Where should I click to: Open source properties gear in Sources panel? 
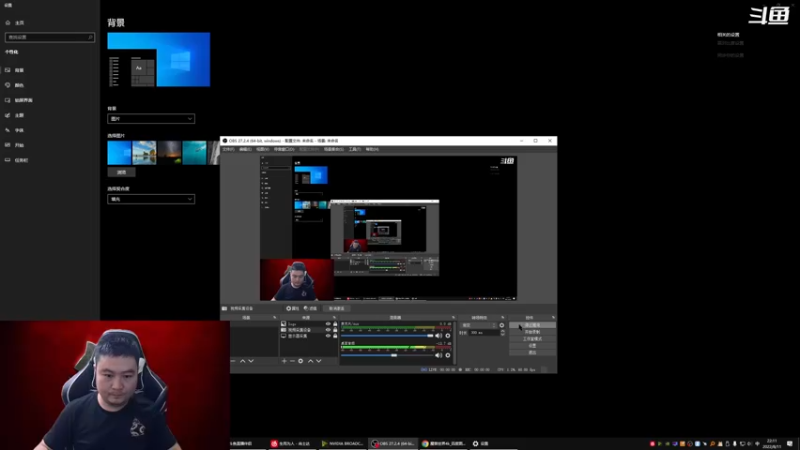(x=301, y=361)
